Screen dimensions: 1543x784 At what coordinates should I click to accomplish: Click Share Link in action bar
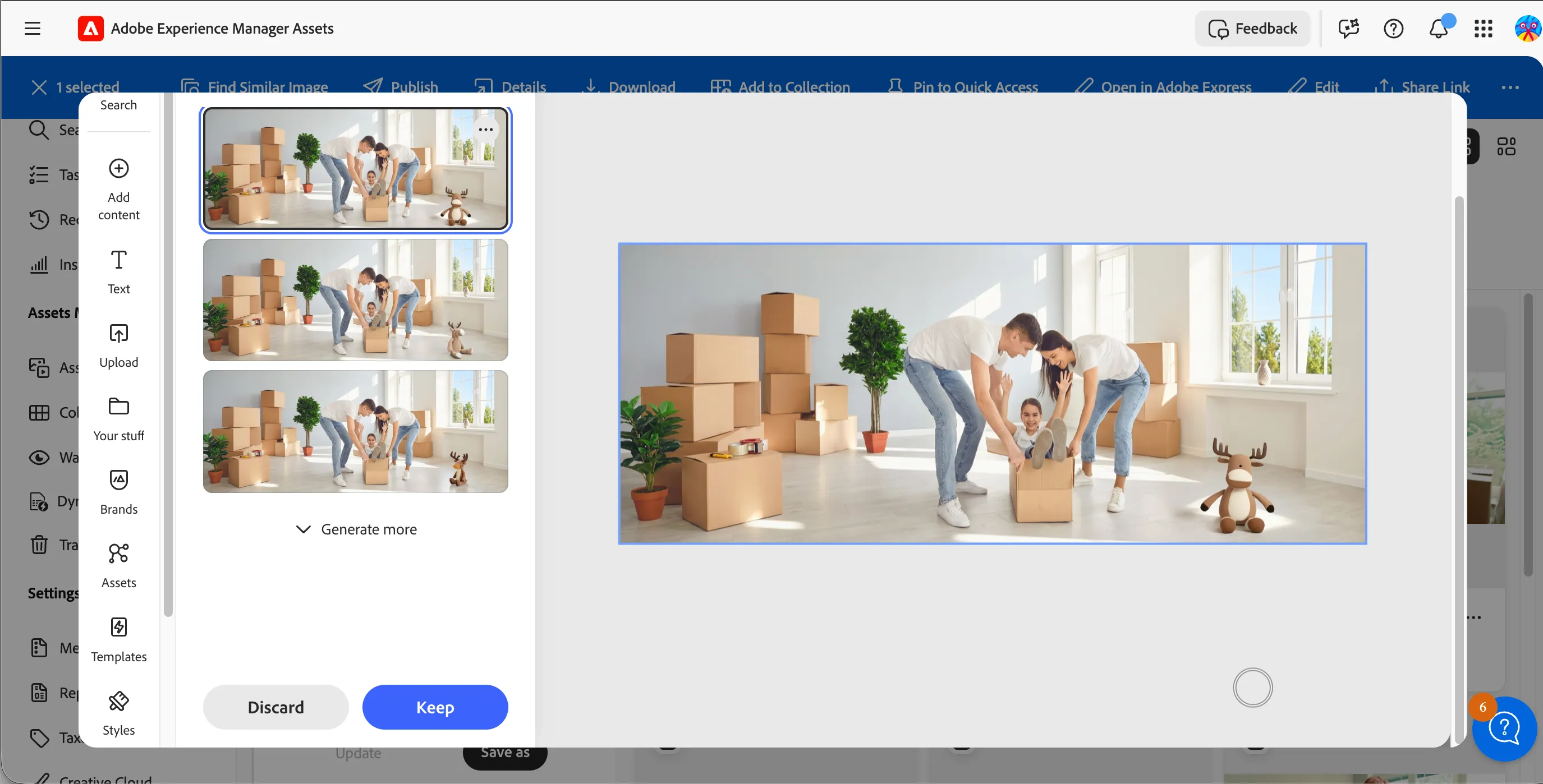point(1422,87)
